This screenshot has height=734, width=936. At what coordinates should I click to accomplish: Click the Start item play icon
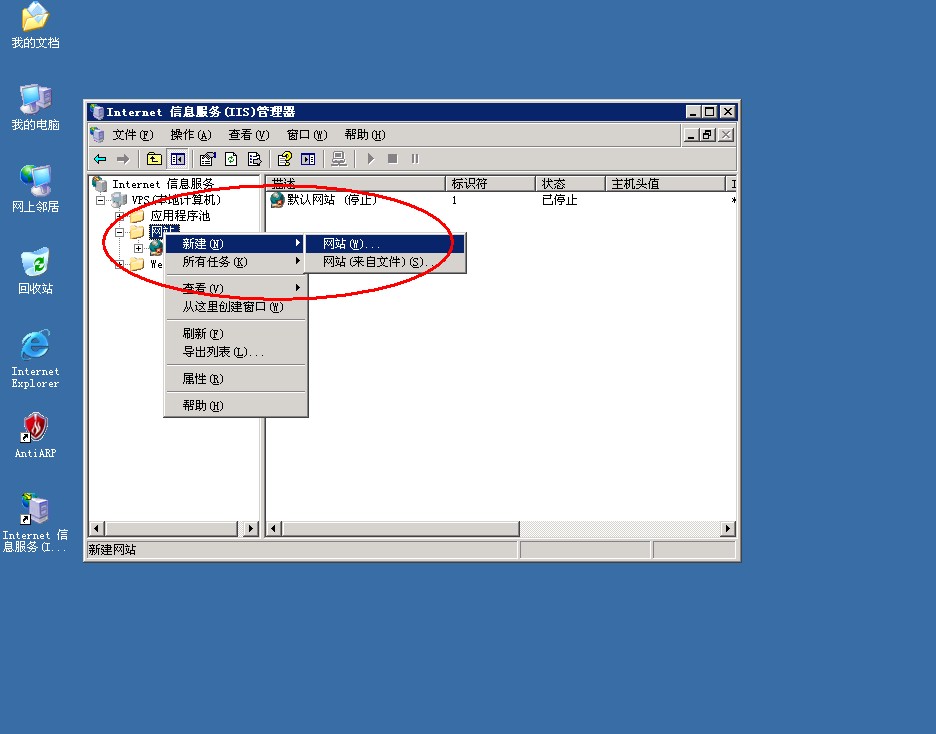pos(370,159)
